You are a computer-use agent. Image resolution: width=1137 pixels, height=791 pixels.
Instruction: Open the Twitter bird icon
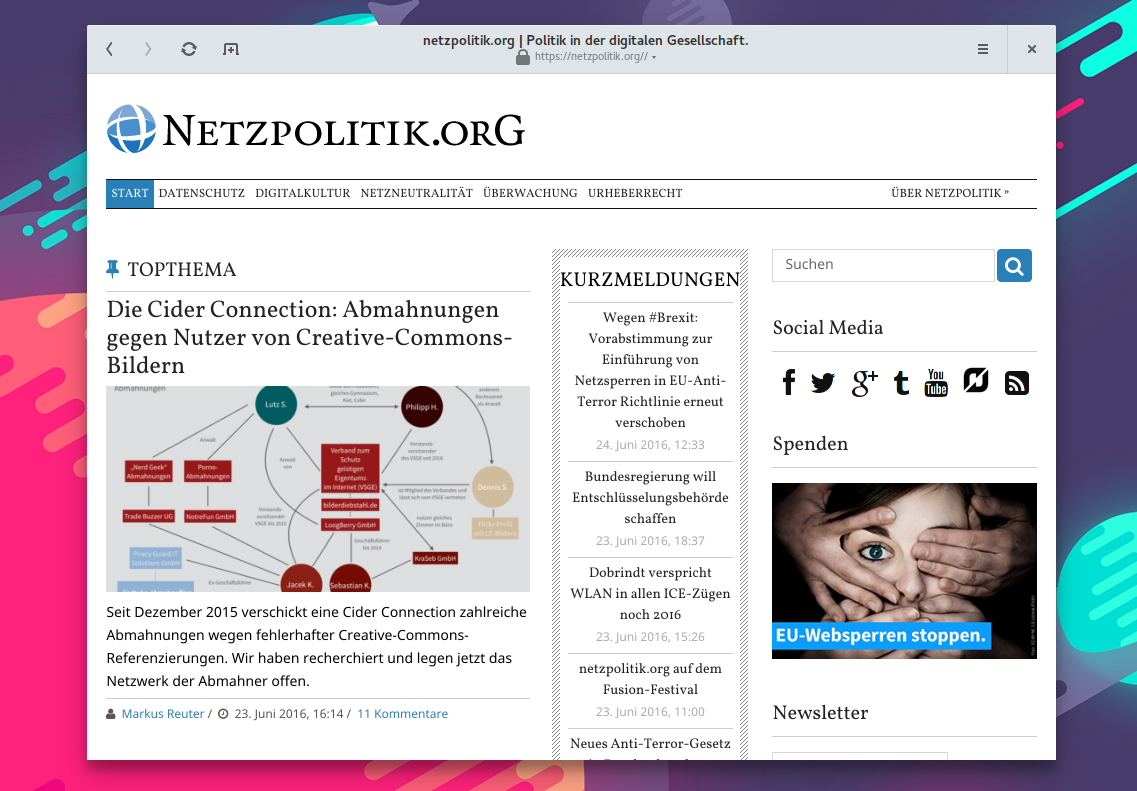click(823, 382)
